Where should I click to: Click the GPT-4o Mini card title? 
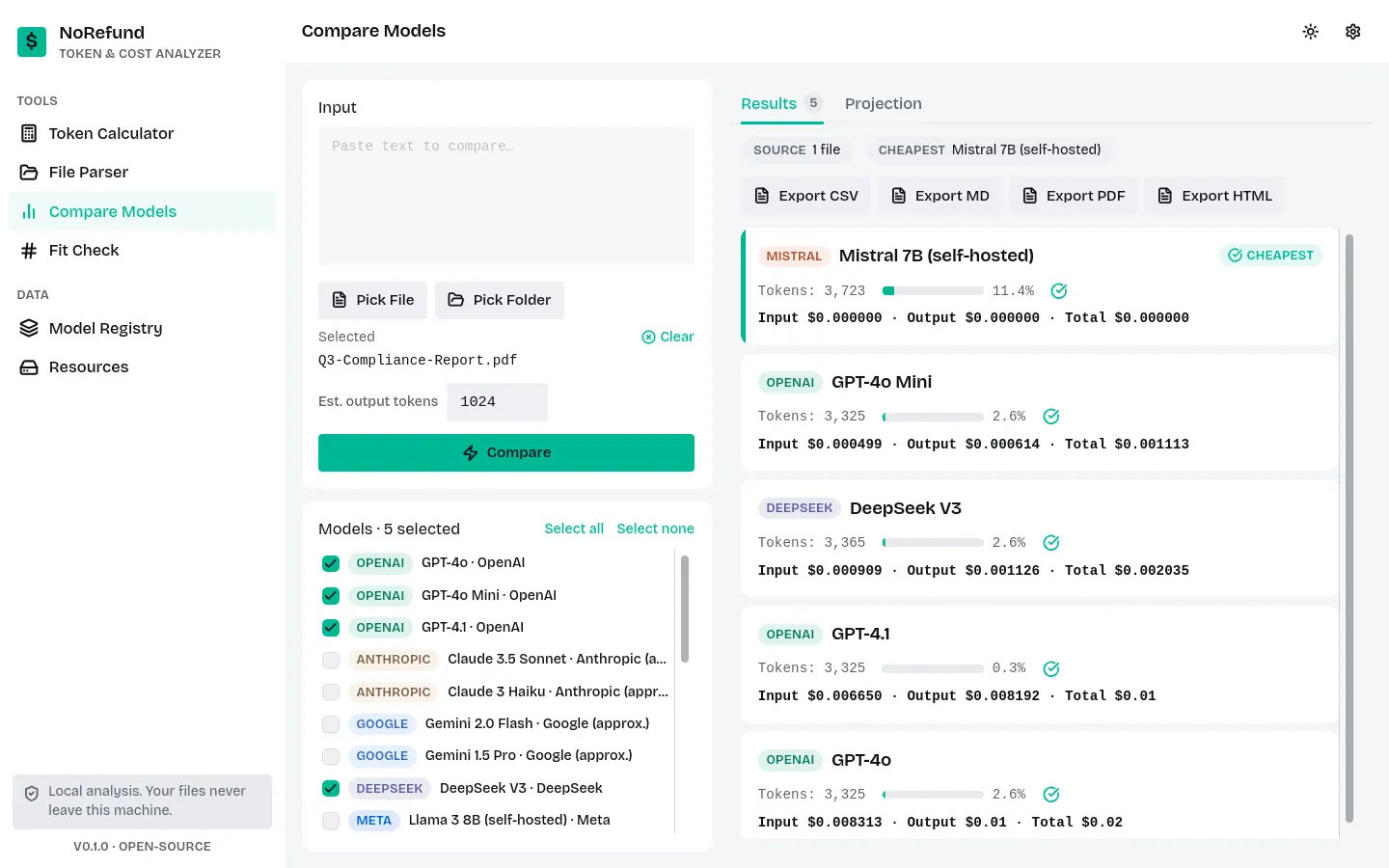[882, 382]
